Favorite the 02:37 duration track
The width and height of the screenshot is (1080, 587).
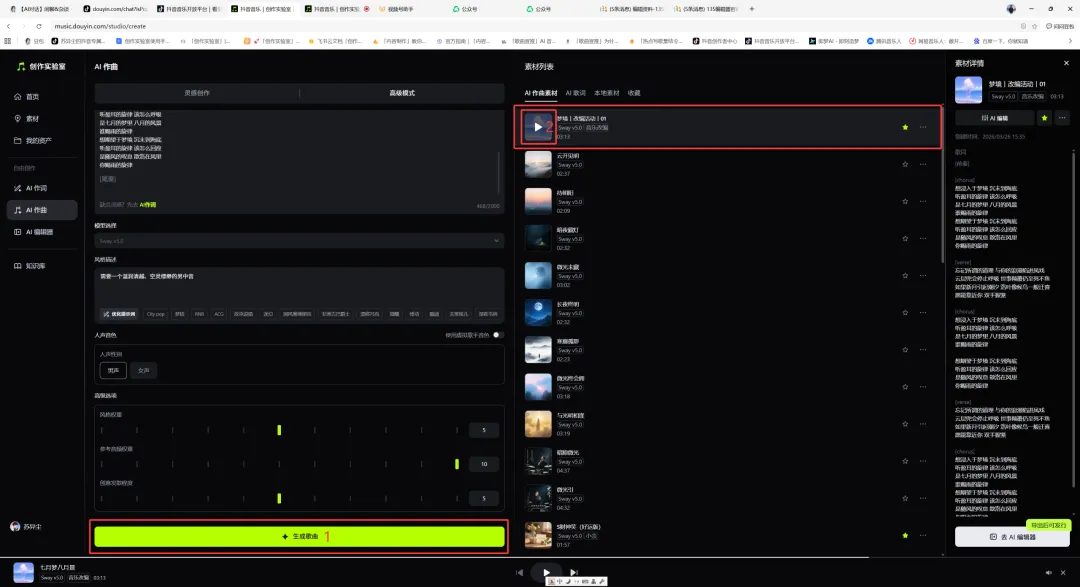905,164
